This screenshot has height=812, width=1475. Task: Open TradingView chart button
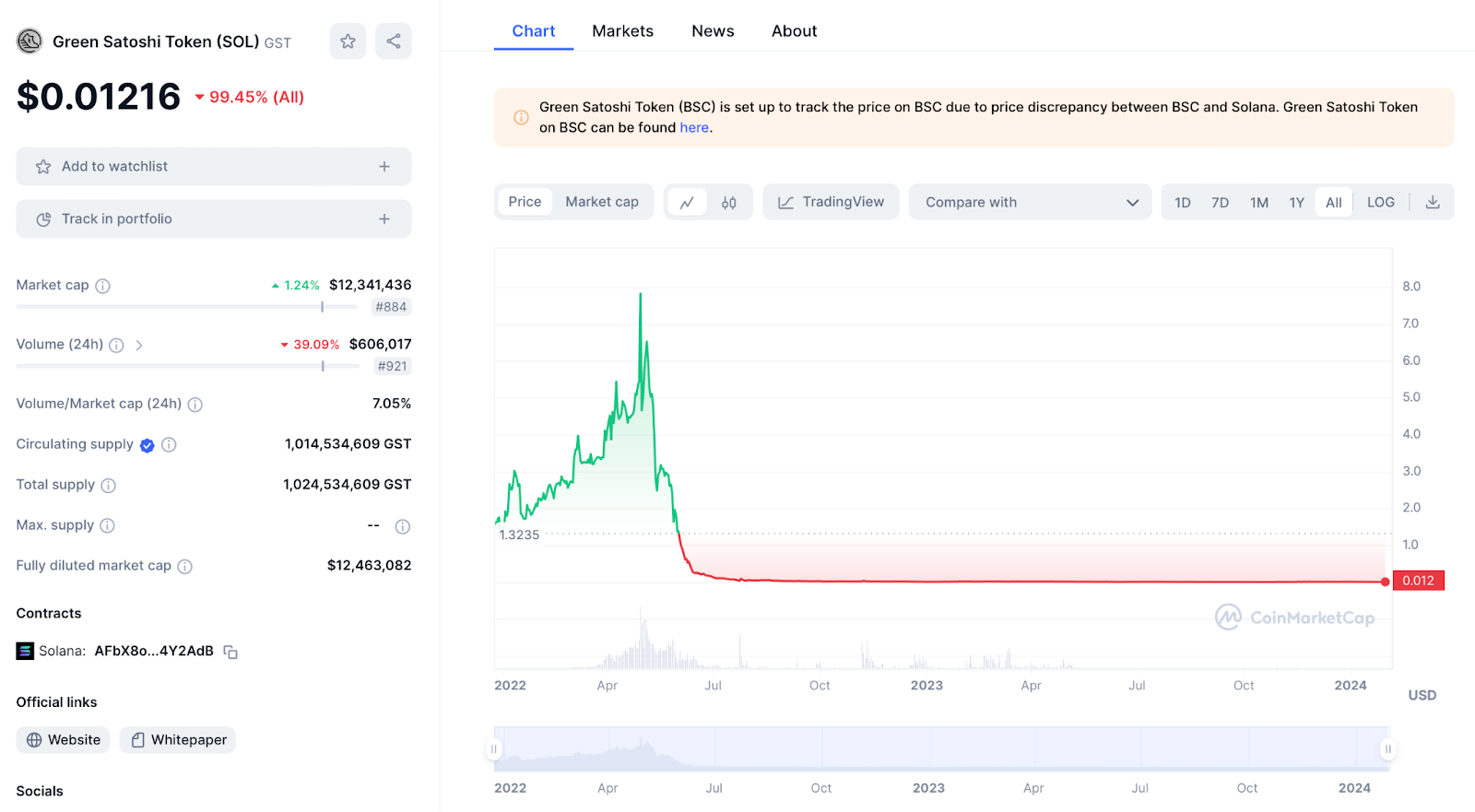831,202
